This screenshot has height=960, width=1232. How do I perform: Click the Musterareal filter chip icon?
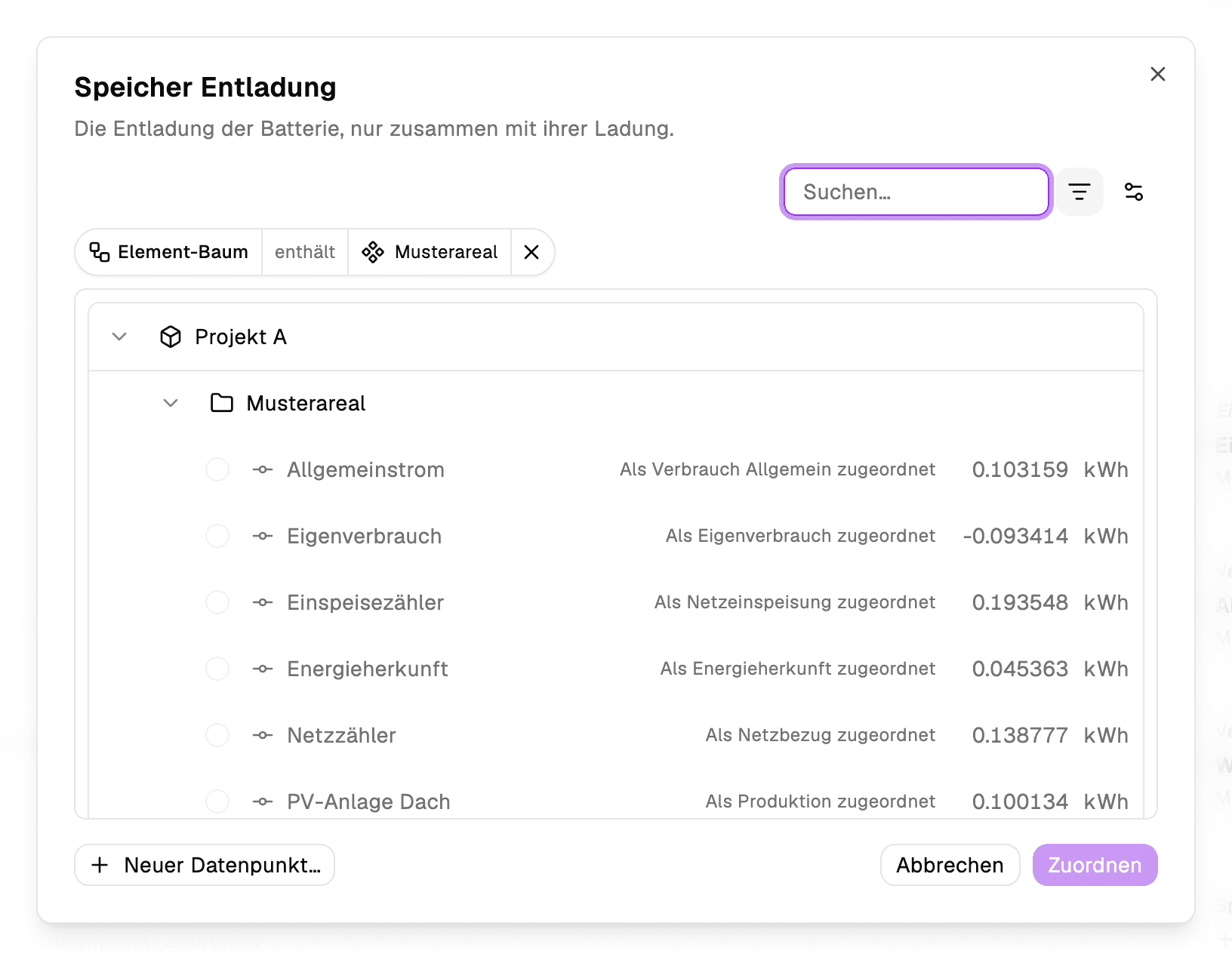pos(373,252)
